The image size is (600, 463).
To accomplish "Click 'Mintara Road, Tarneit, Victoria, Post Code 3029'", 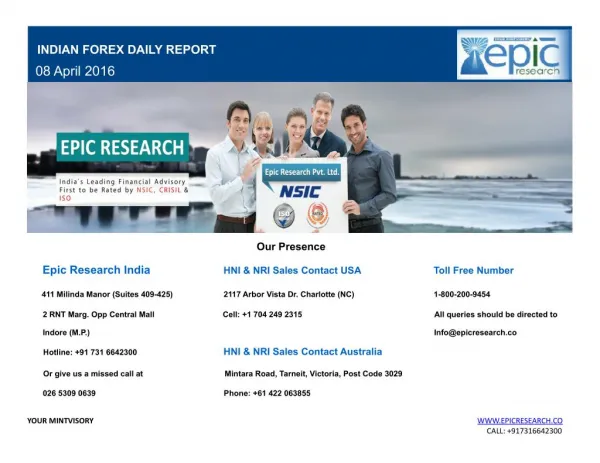I will coord(313,374).
